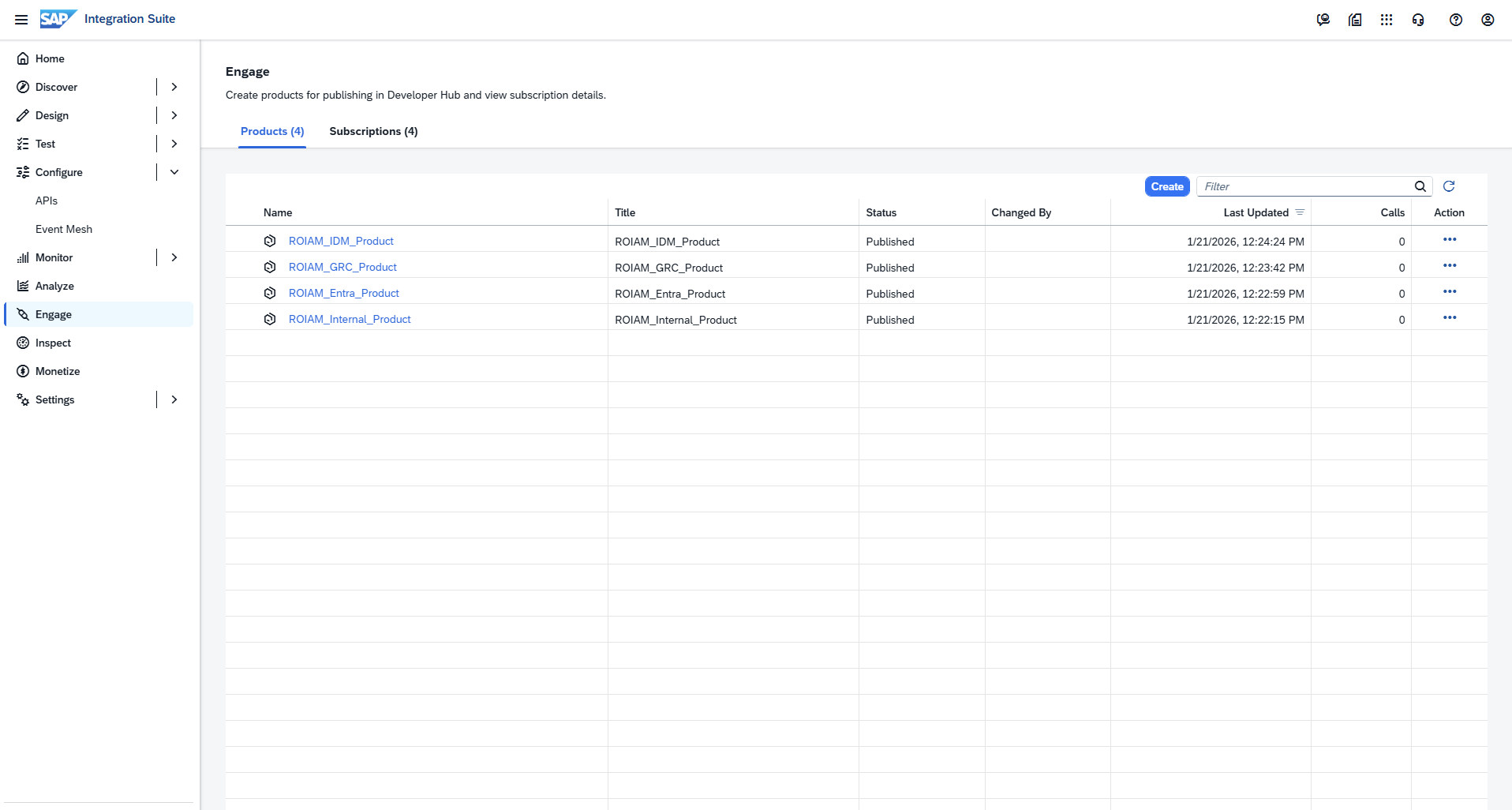
Task: Expand the Design section in the sidebar
Action: tap(174, 115)
